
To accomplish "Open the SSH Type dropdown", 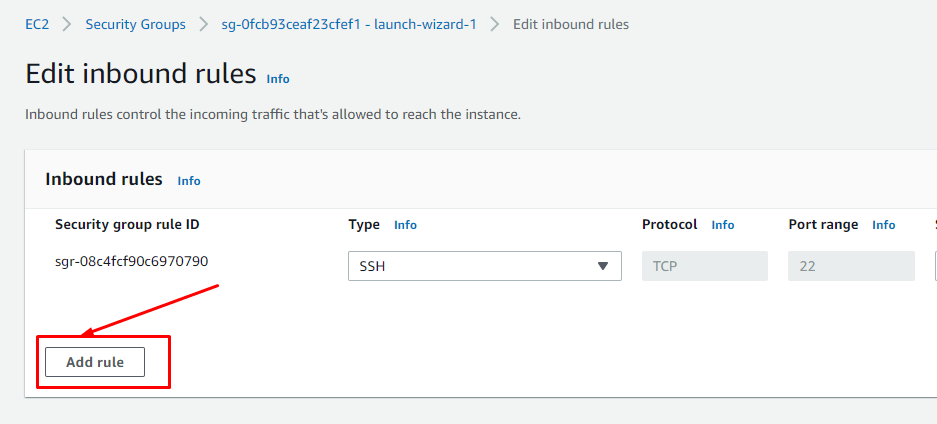I will click(485, 266).
